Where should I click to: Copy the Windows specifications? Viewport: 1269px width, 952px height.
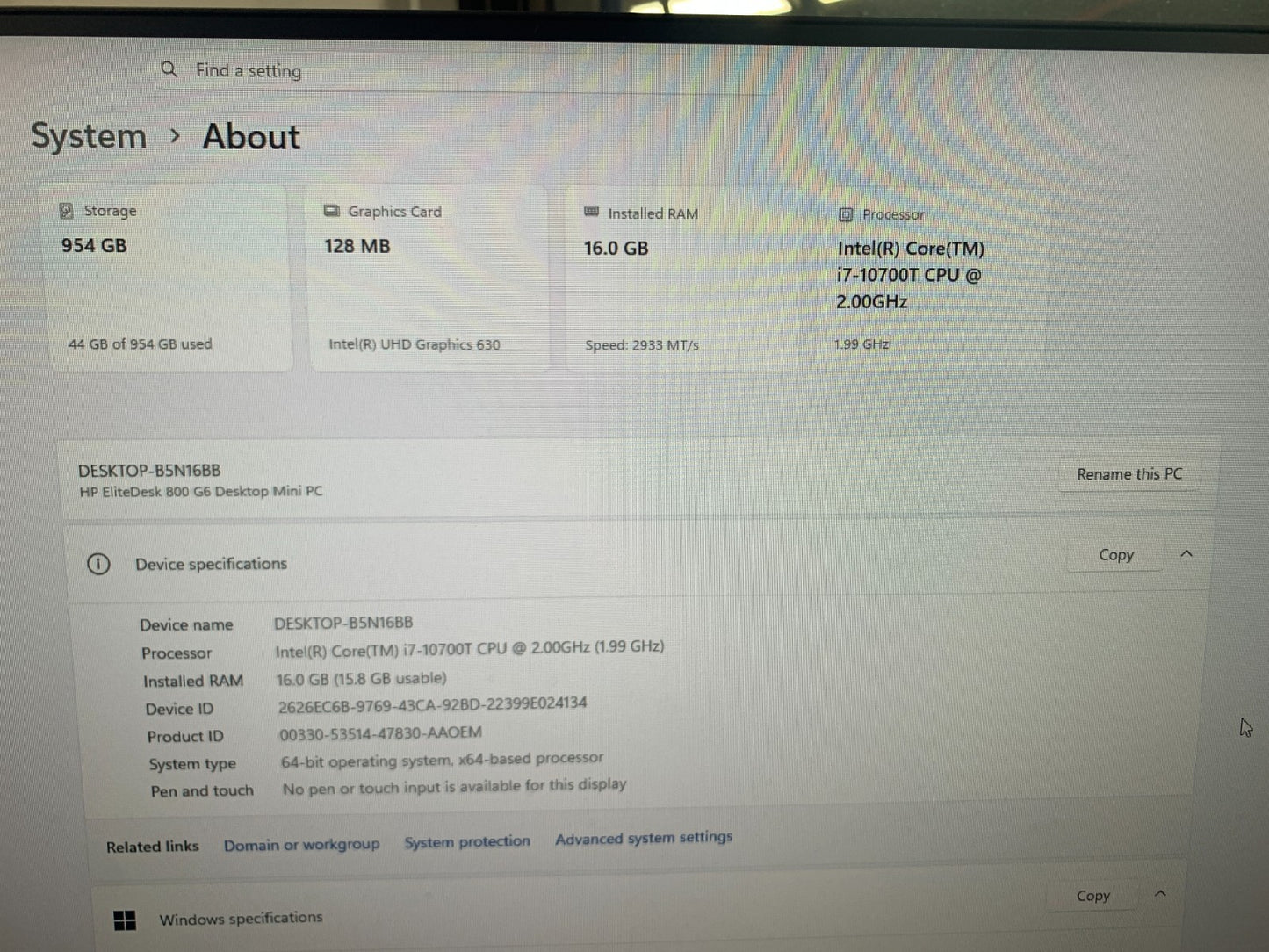pyautogui.click(x=1093, y=896)
